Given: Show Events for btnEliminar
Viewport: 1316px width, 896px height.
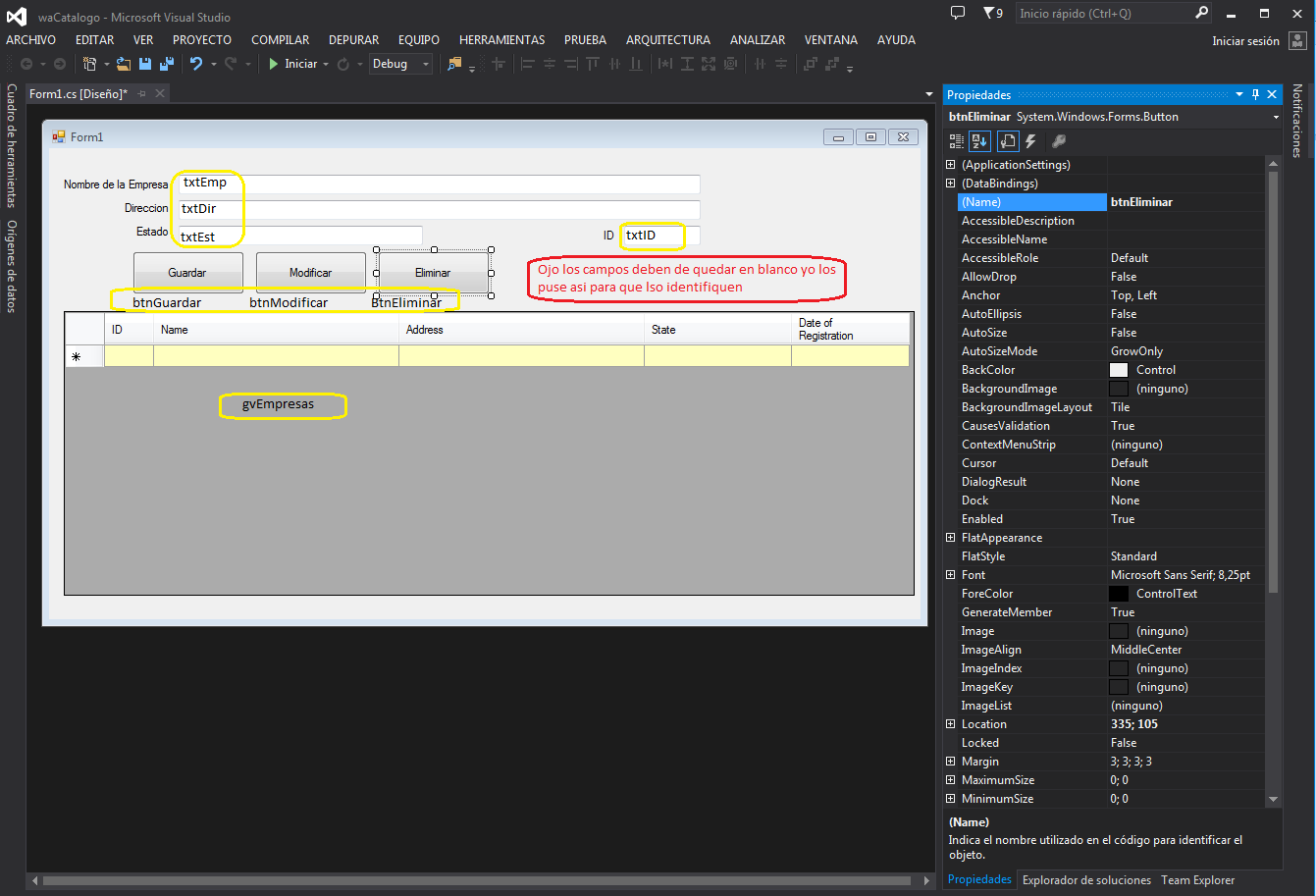Looking at the screenshot, I should tap(1031, 140).
